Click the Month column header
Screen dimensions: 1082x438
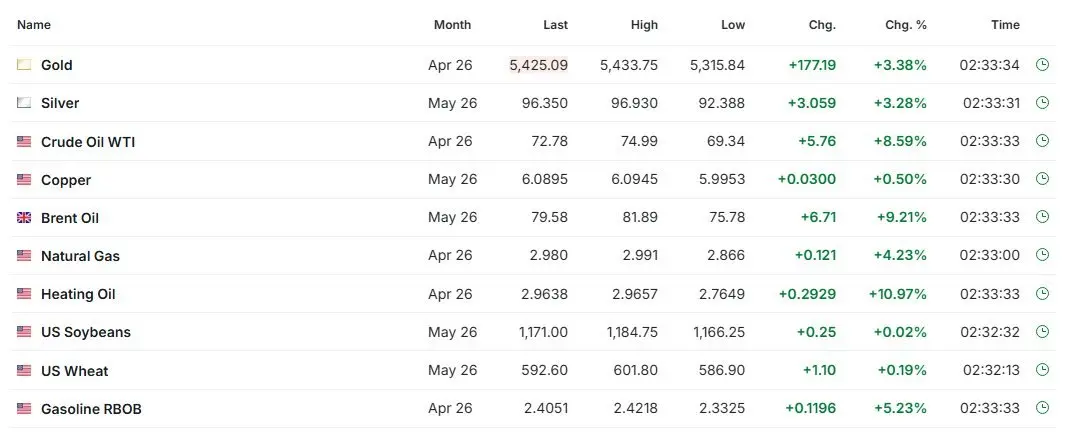(x=452, y=25)
